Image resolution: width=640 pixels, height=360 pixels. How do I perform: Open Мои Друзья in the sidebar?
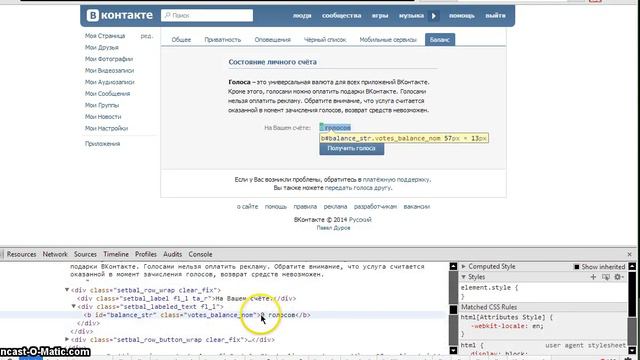(102, 47)
